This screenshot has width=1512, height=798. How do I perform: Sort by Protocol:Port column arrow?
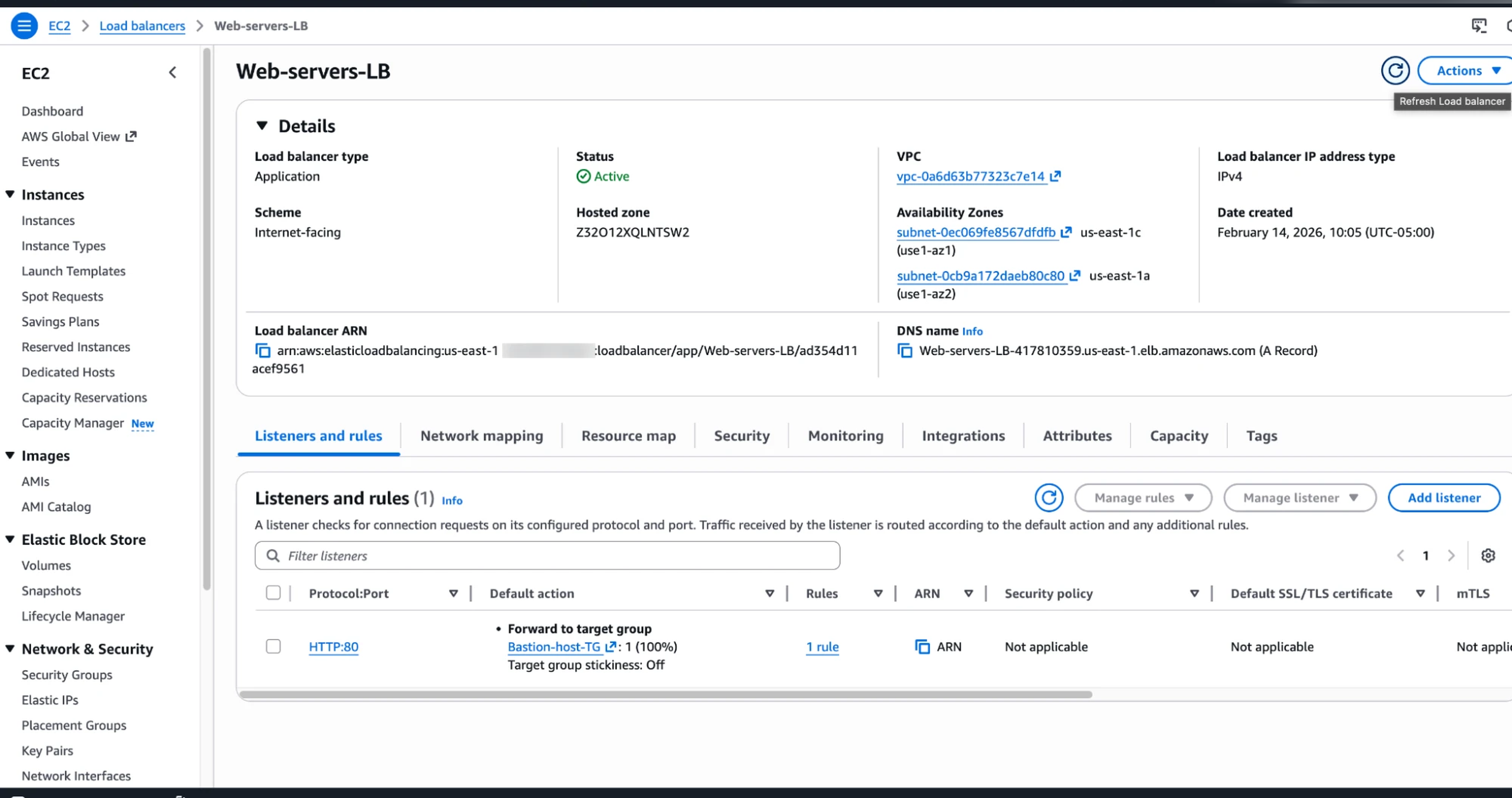point(453,593)
